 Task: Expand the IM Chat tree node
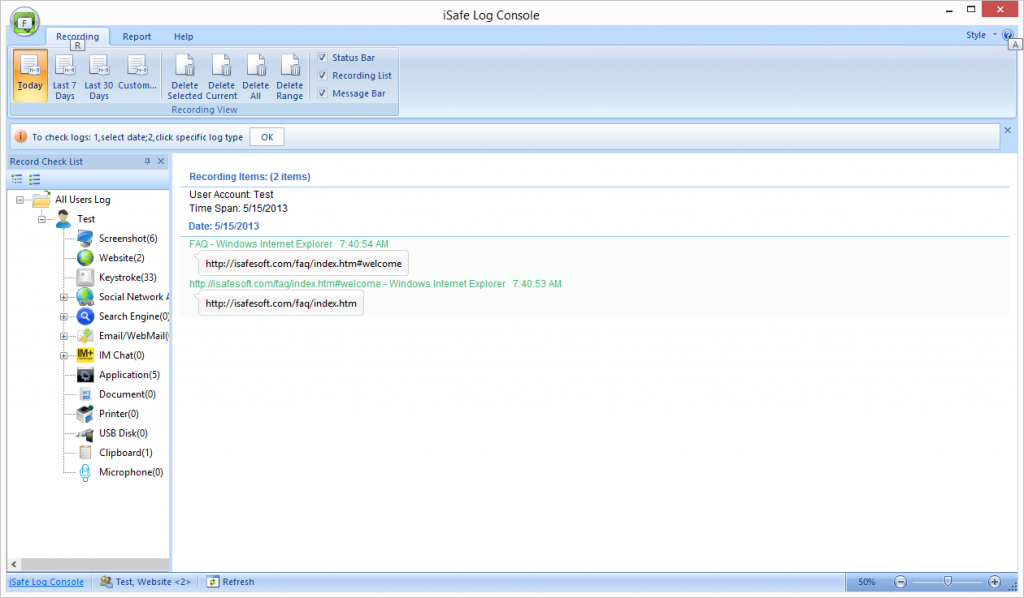pos(64,355)
